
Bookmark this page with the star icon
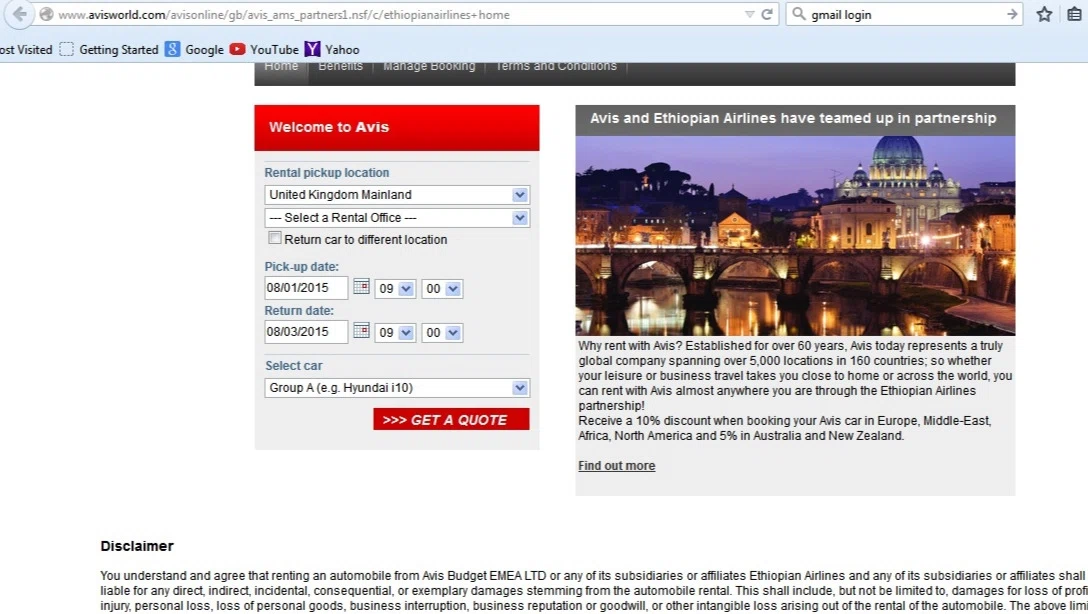coord(1044,14)
